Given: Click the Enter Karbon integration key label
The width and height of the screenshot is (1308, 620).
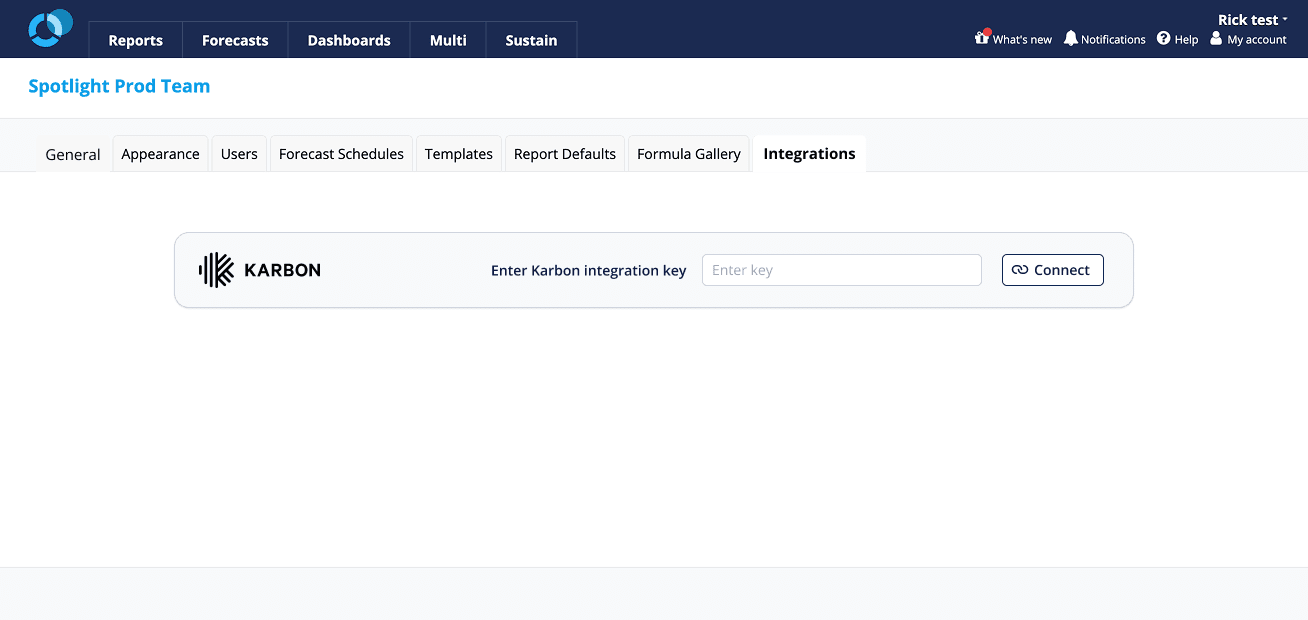Looking at the screenshot, I should (589, 270).
